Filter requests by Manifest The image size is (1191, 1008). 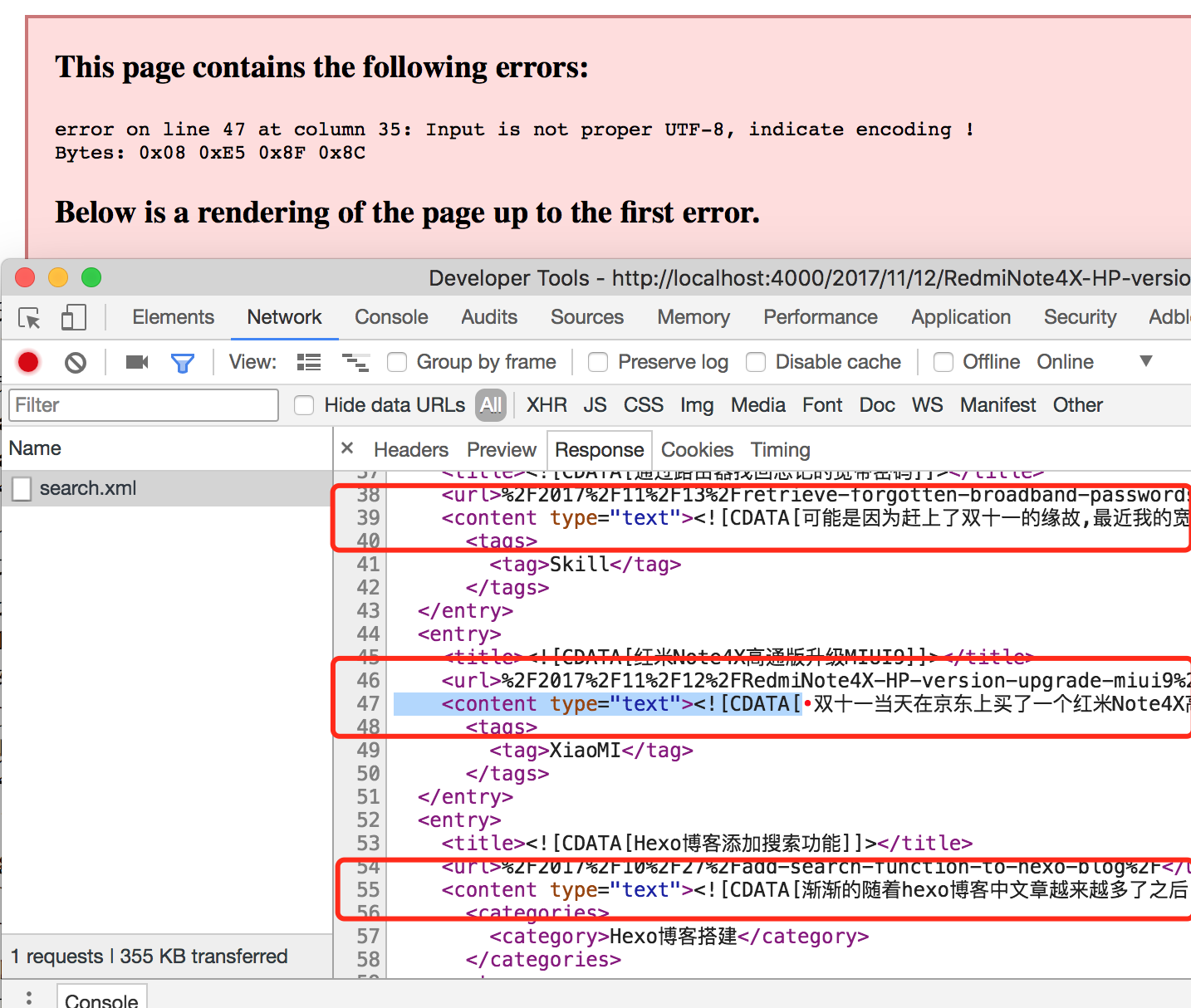(x=997, y=405)
